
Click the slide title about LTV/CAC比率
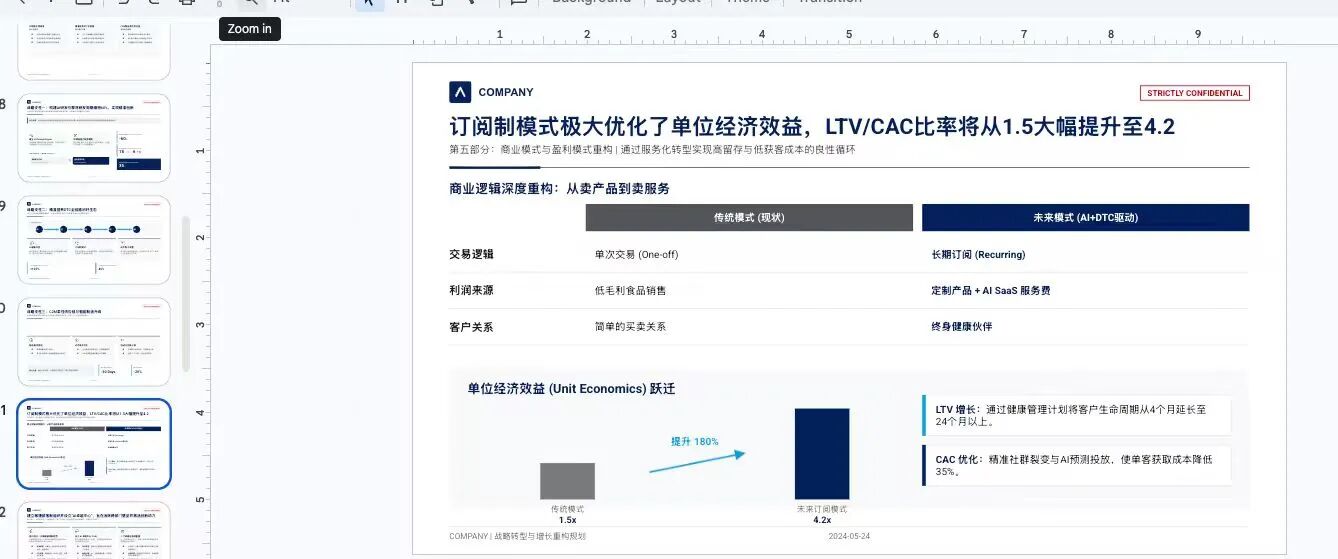point(811,127)
